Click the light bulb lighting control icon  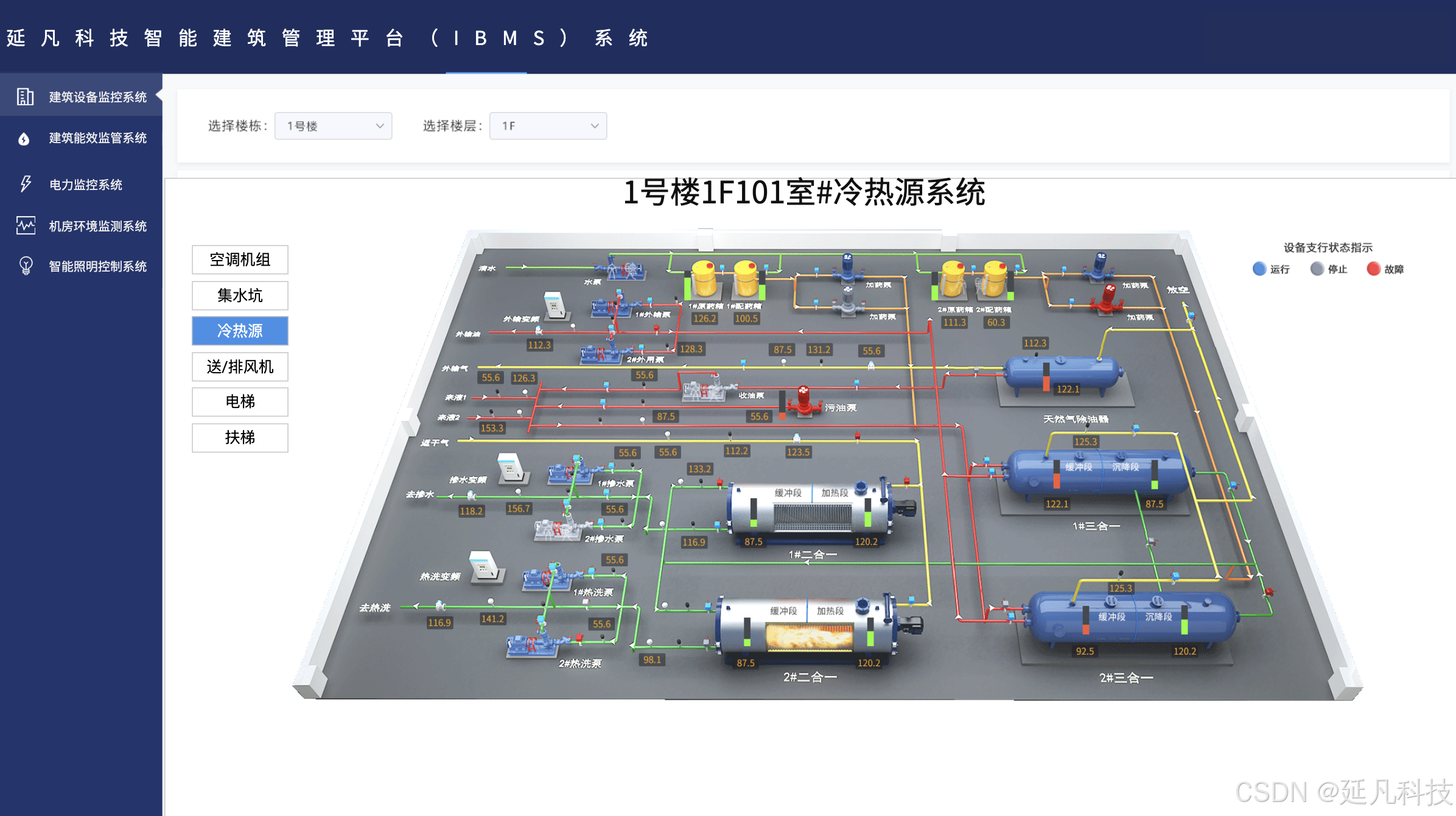[26, 266]
